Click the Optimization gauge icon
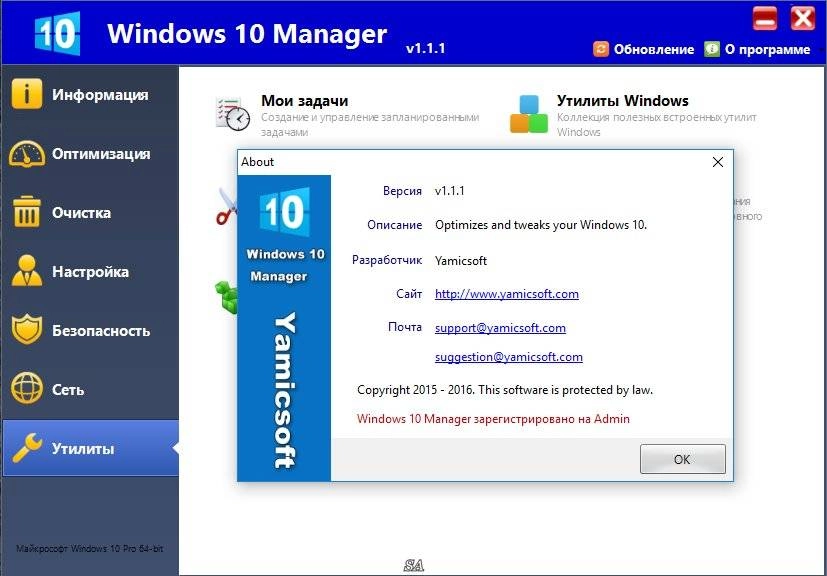This screenshot has width=827, height=576. [27, 153]
